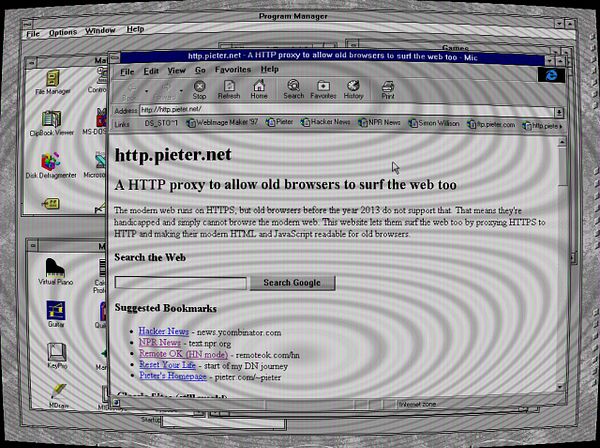The image size is (600, 448).
Task: Click the Internet Explorer logo throbber
Action: tap(551, 75)
